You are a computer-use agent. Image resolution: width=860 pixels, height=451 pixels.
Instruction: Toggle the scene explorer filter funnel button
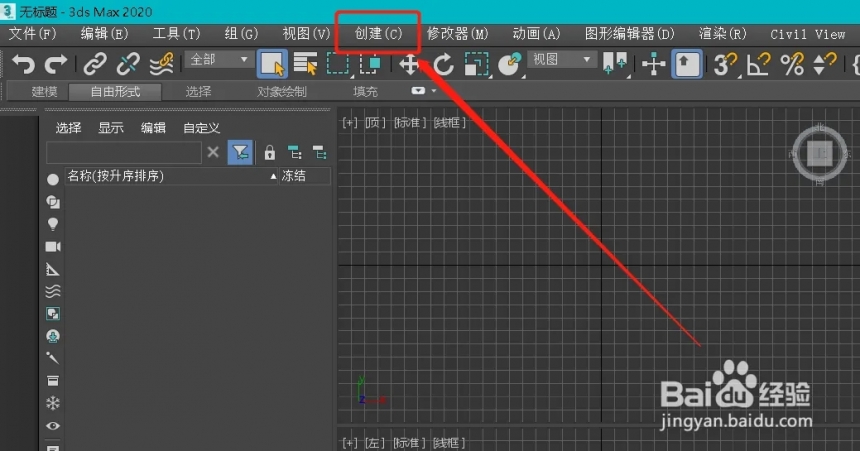(x=240, y=152)
